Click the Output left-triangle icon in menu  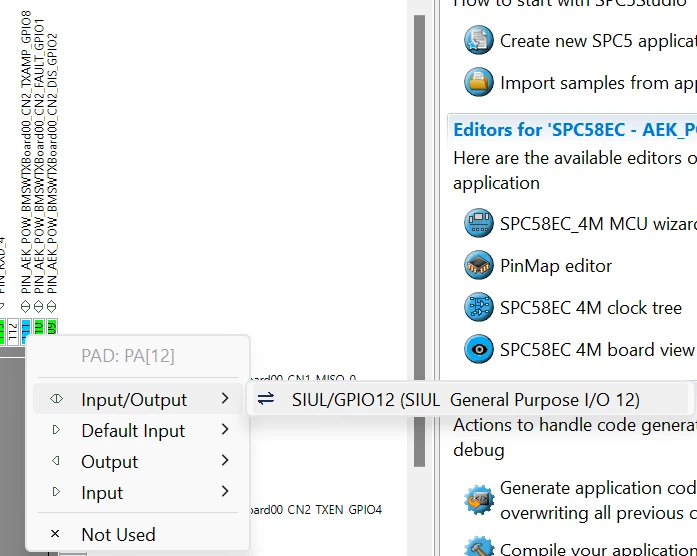[x=56, y=461]
